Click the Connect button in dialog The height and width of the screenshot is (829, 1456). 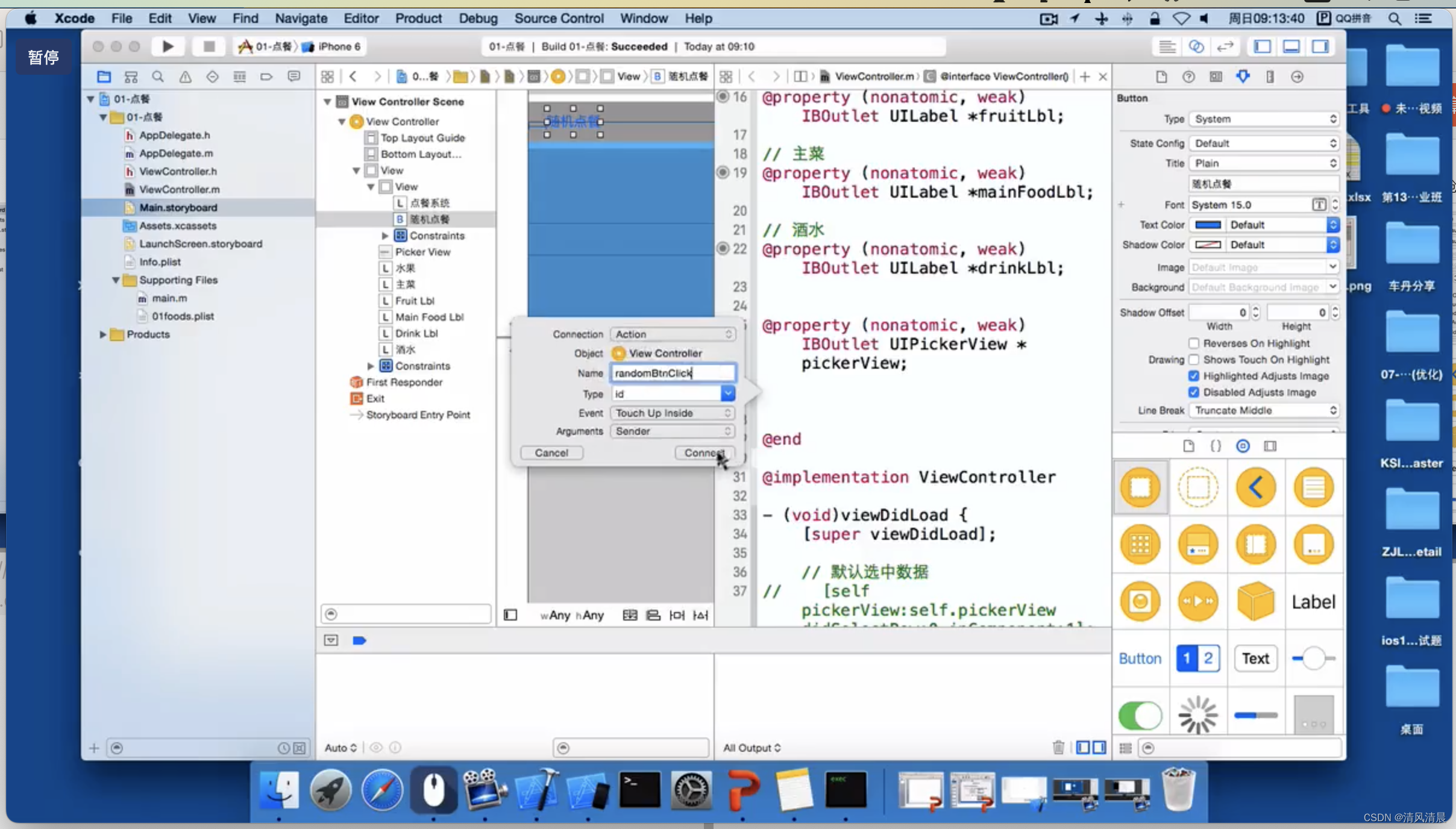pos(703,452)
